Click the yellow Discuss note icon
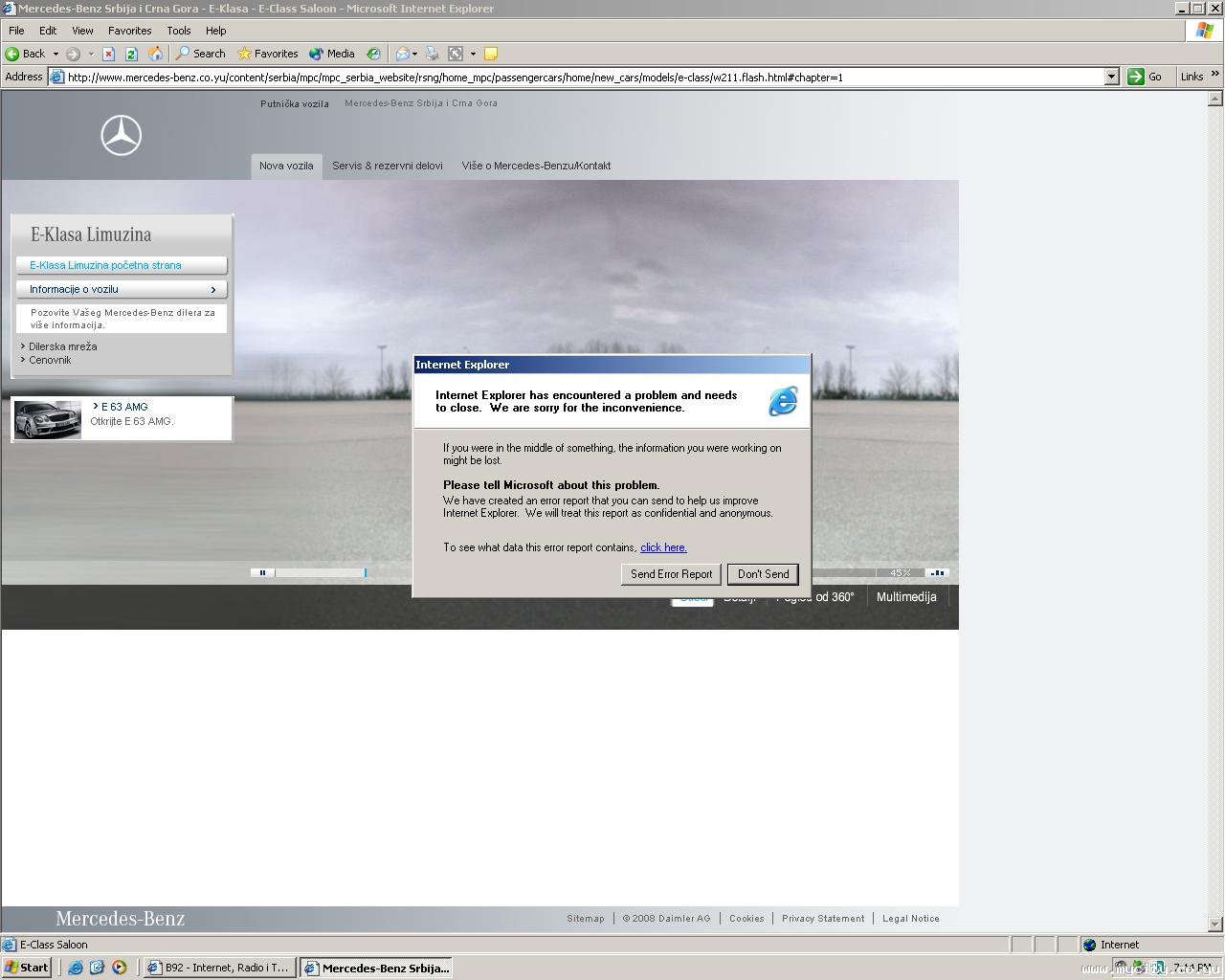Image resolution: width=1225 pixels, height=980 pixels. click(x=491, y=54)
